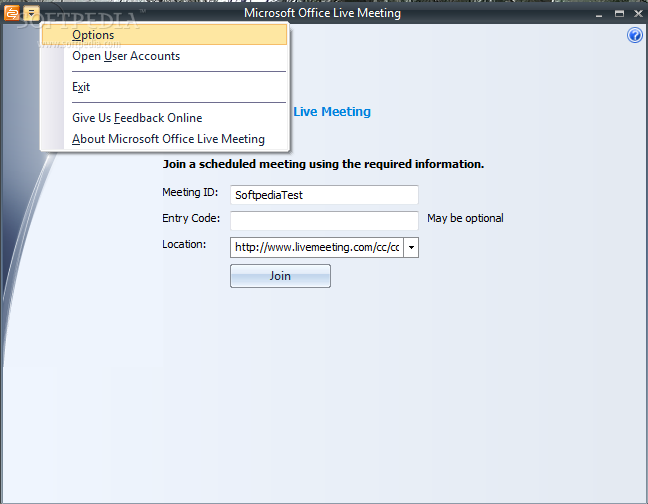Choose Open User Accounts menu item
The width and height of the screenshot is (648, 504).
point(164,56)
